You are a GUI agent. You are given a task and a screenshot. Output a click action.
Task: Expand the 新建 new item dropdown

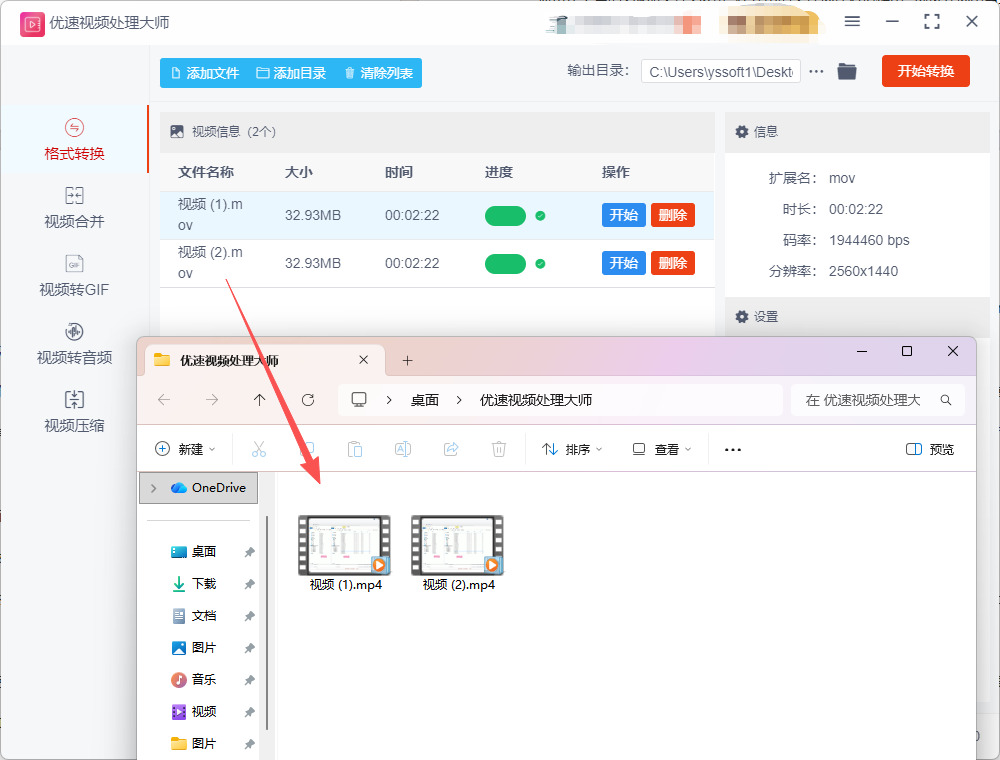coord(184,450)
